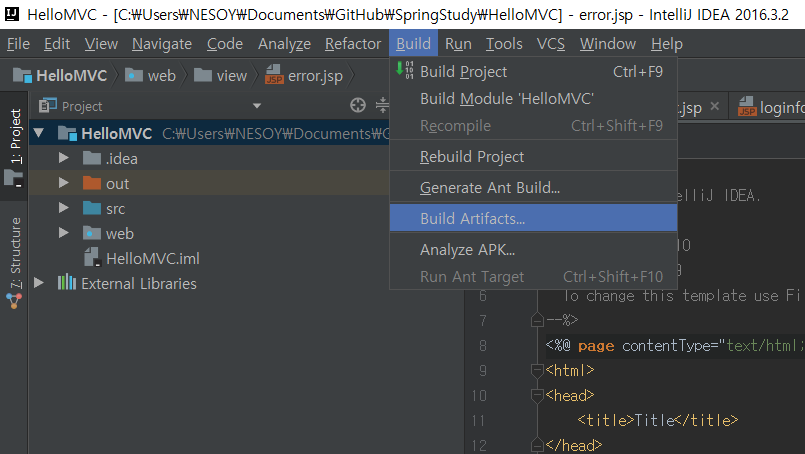This screenshot has height=454, width=805.
Task: Click the HelloMVC root folder icon in tree
Action: tap(67, 133)
